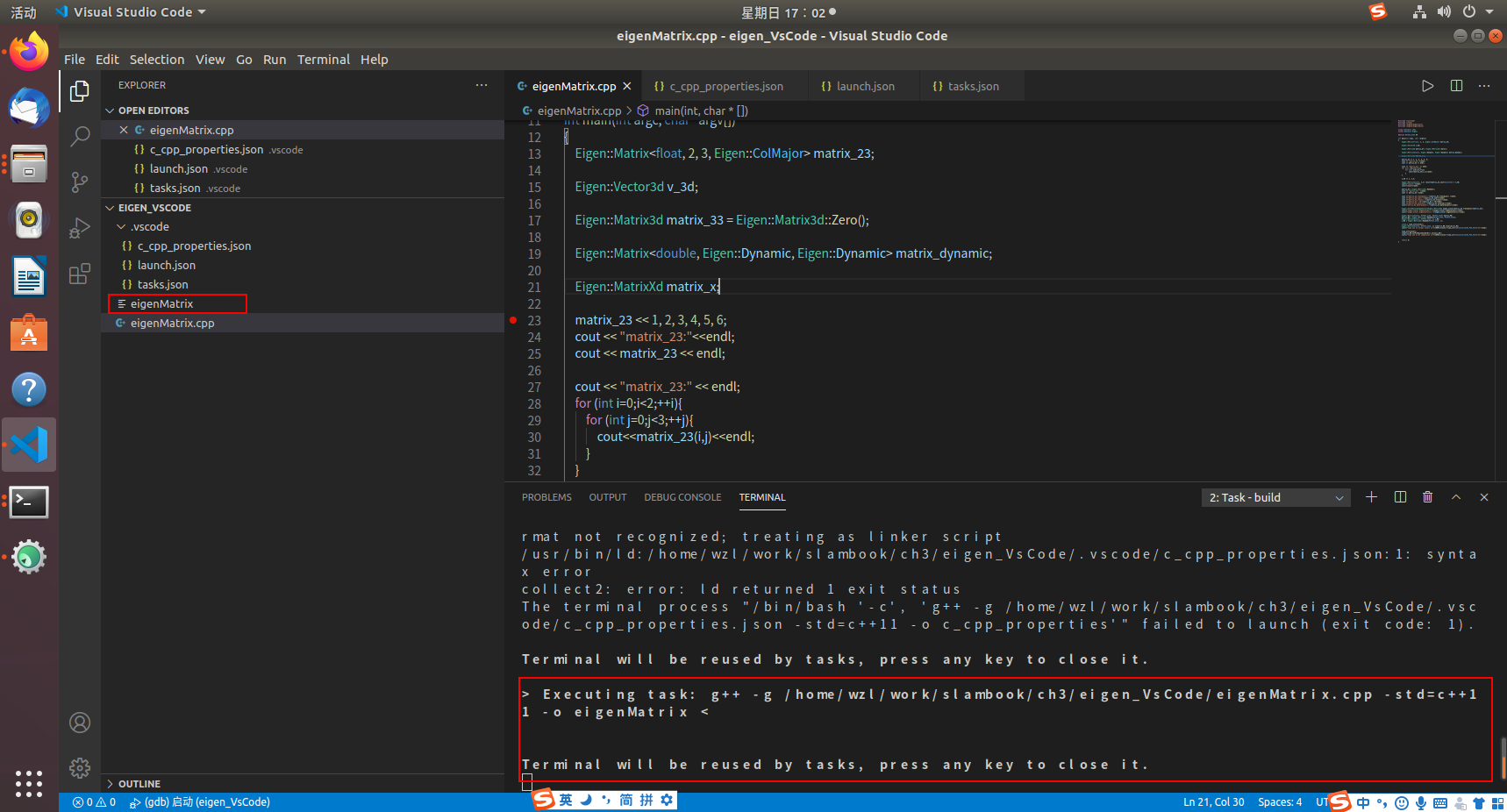Split the terminal panel

coord(1400,497)
